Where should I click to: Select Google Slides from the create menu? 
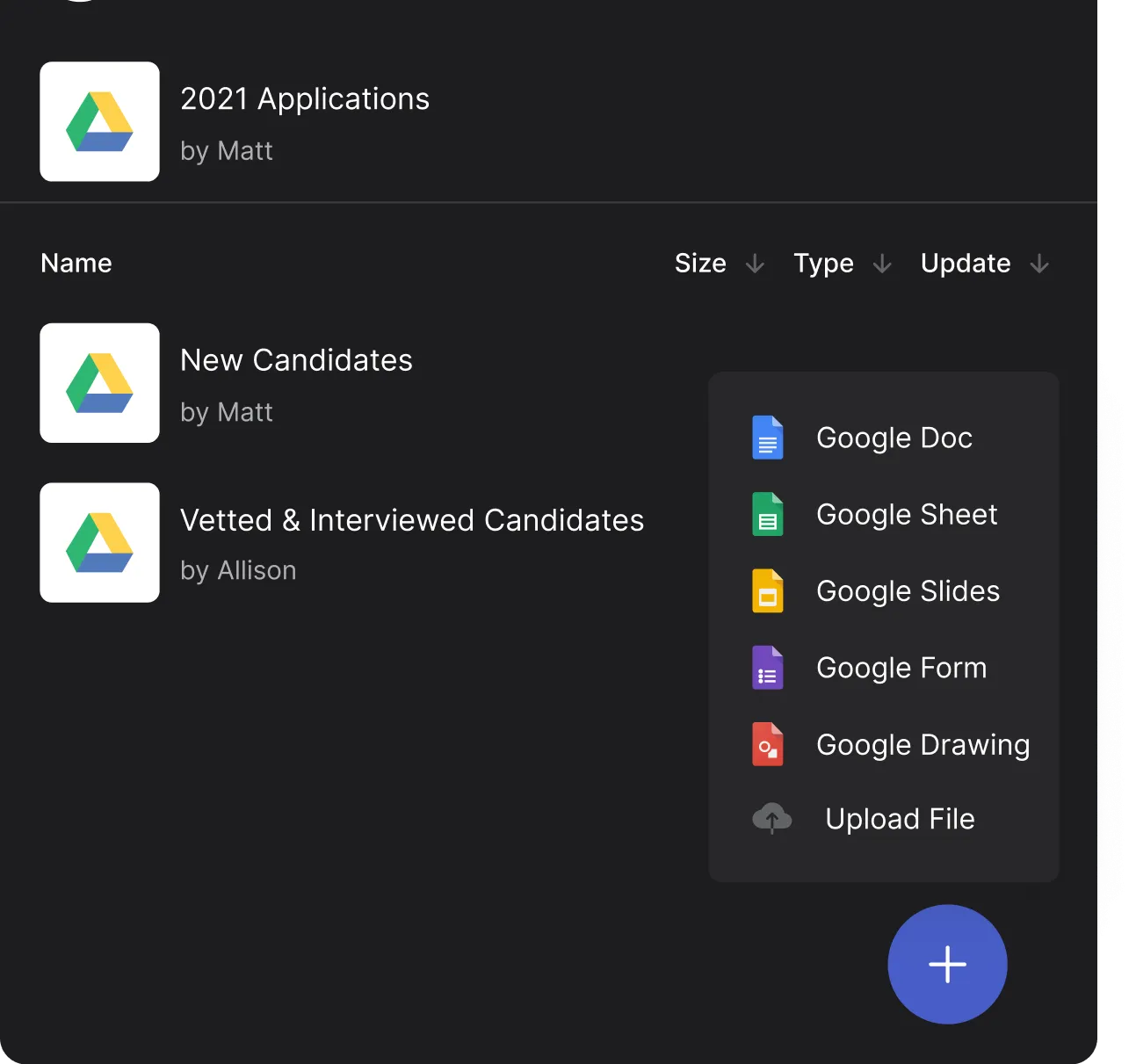(908, 590)
